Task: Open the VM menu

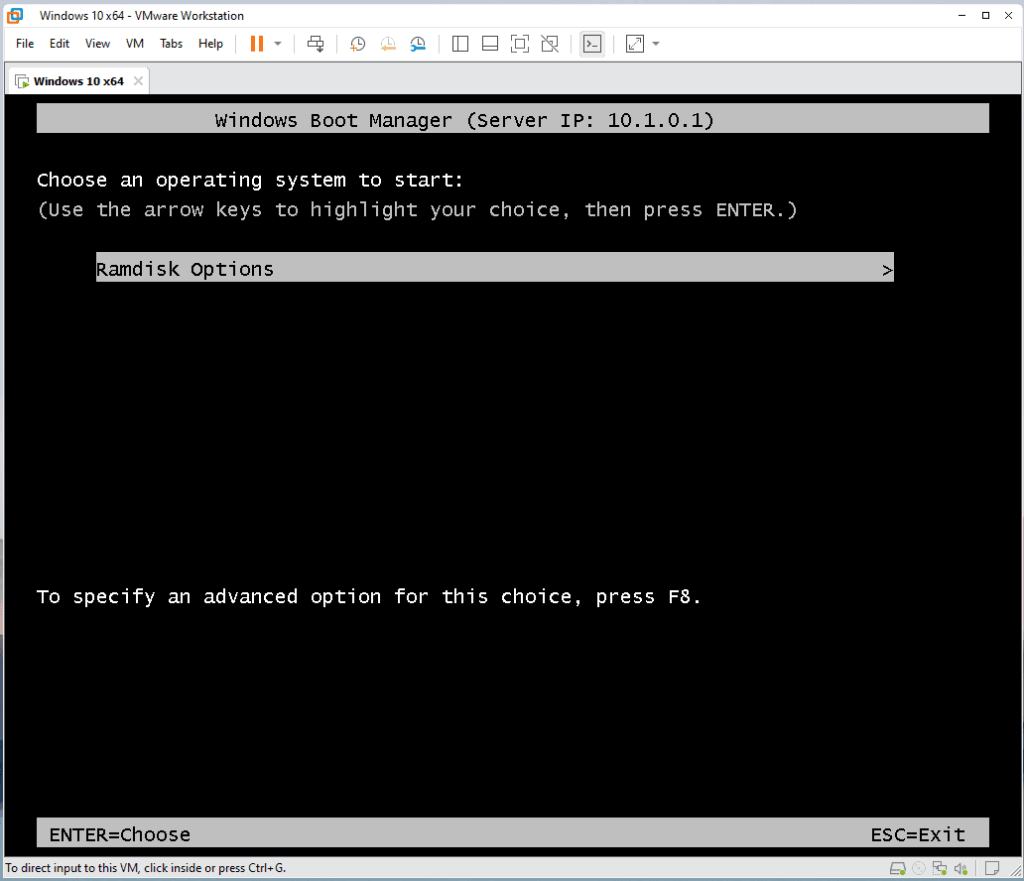Action: (x=135, y=44)
